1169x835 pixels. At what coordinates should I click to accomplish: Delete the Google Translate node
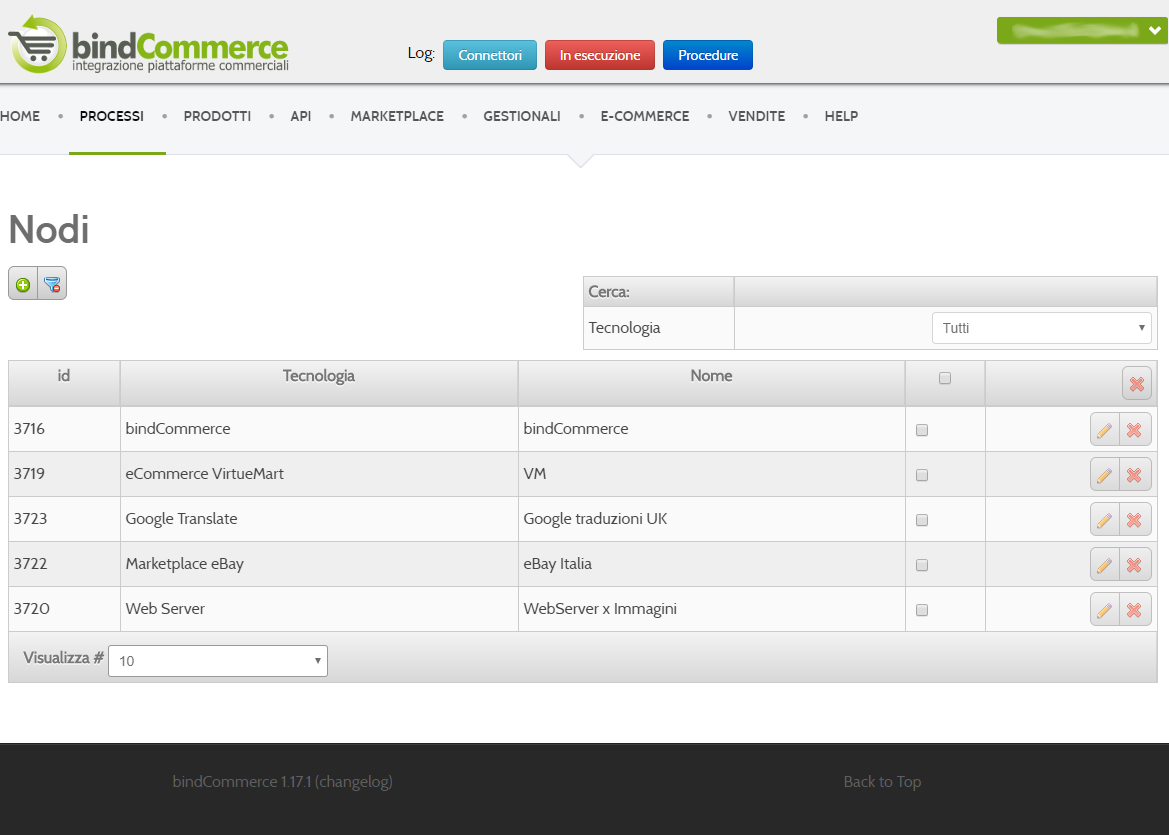tap(1135, 520)
